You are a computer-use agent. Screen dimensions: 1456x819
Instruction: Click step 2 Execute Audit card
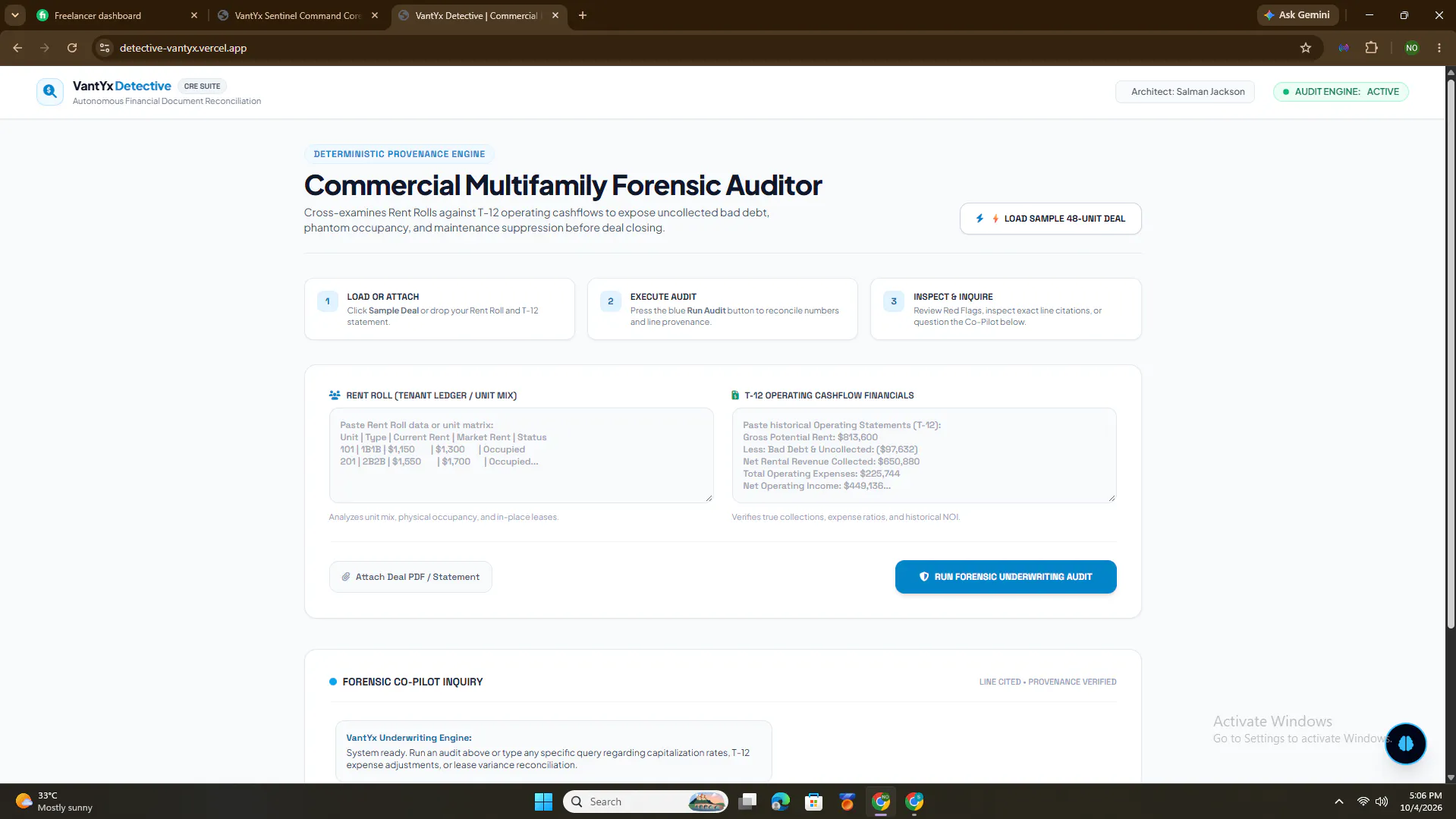[x=722, y=309]
